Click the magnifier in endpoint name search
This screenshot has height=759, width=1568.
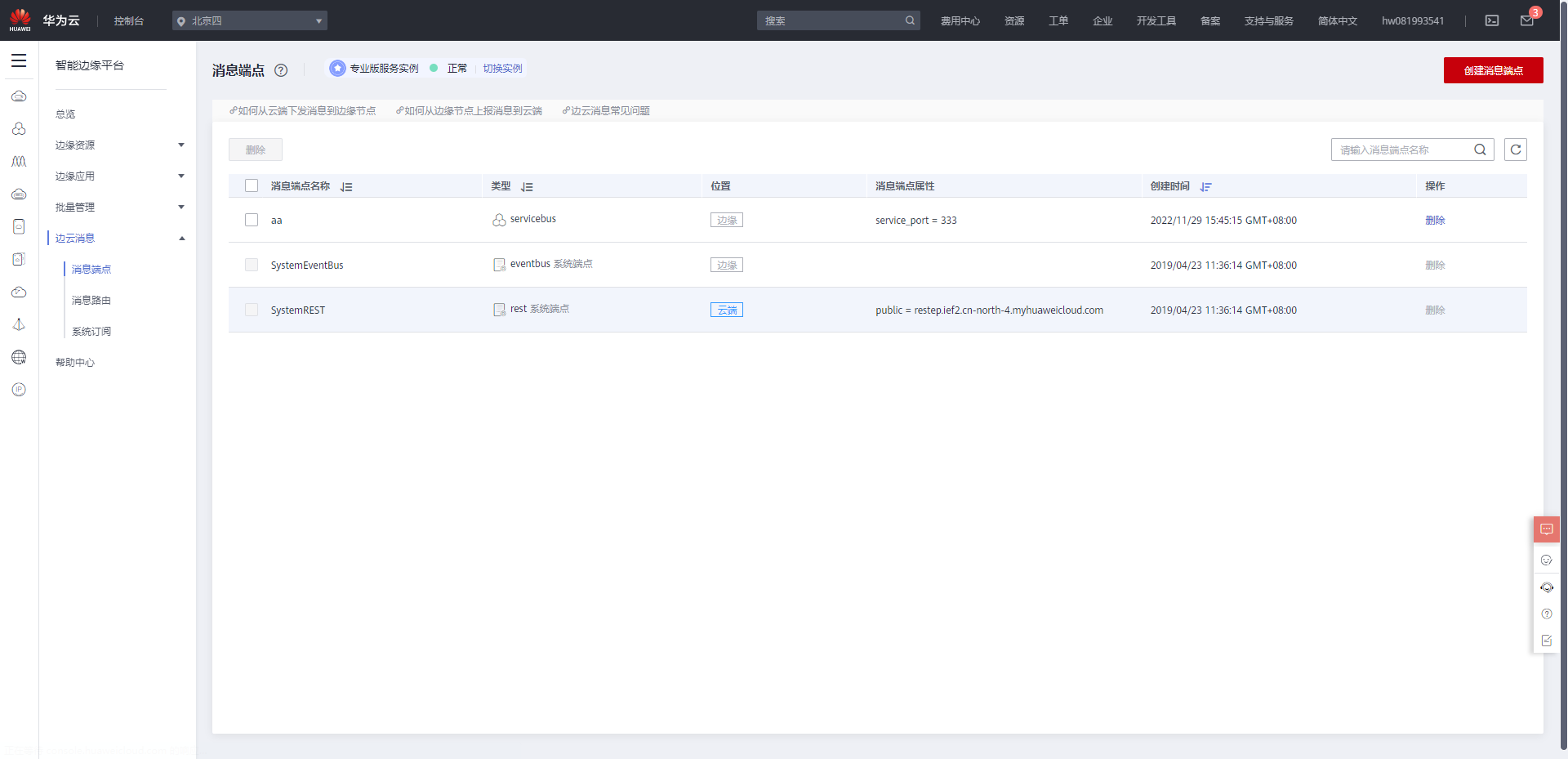click(x=1480, y=150)
